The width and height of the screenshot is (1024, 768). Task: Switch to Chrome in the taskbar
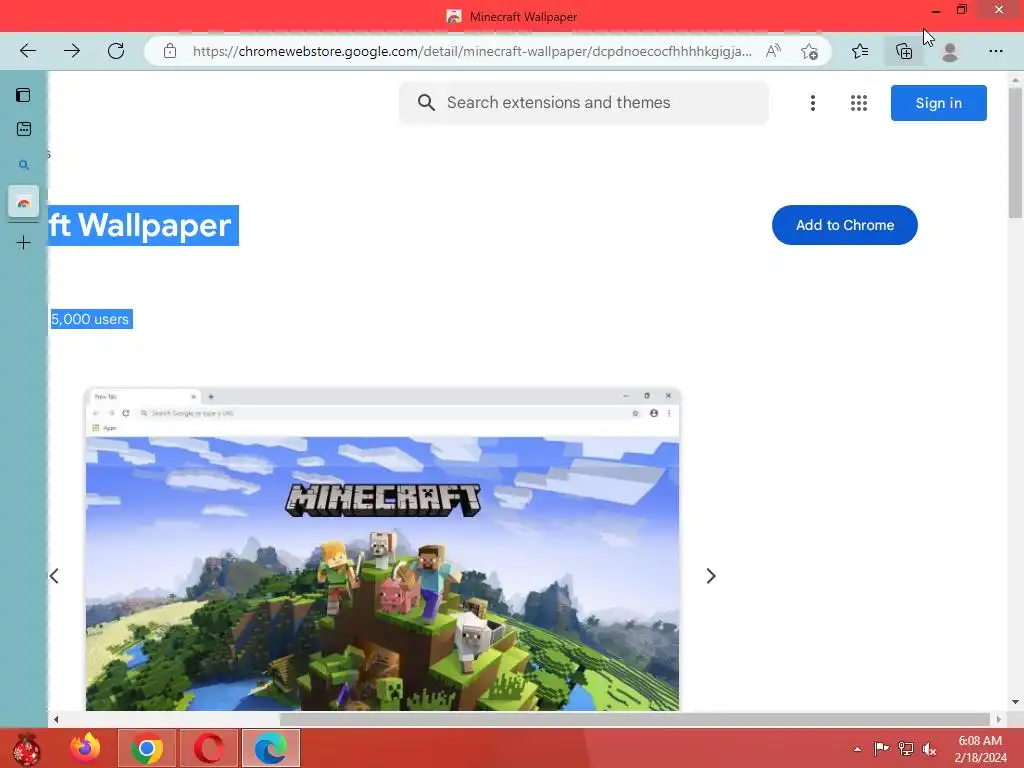147,748
